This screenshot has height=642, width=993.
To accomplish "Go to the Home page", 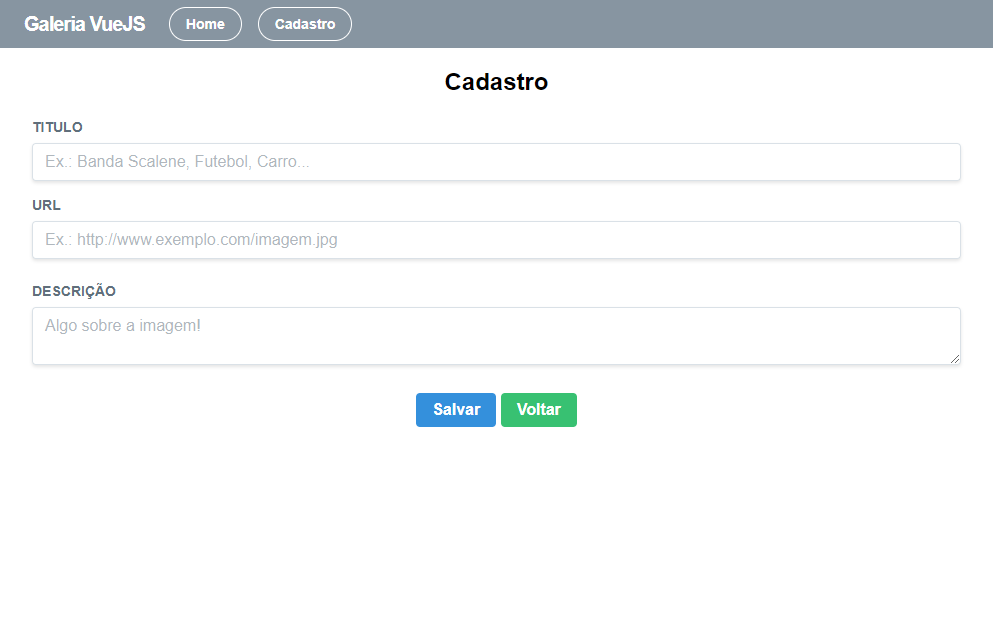I will 205,24.
